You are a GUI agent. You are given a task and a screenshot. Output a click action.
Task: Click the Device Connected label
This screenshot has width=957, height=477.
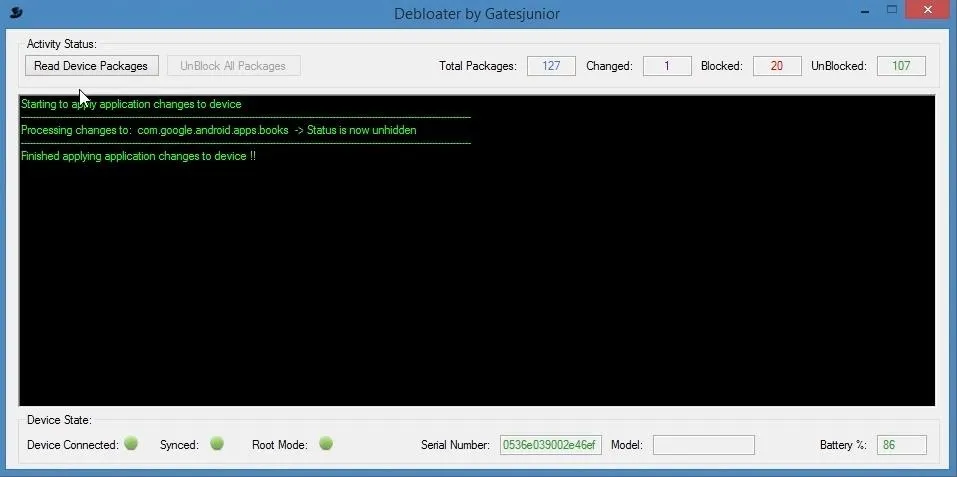(73, 445)
